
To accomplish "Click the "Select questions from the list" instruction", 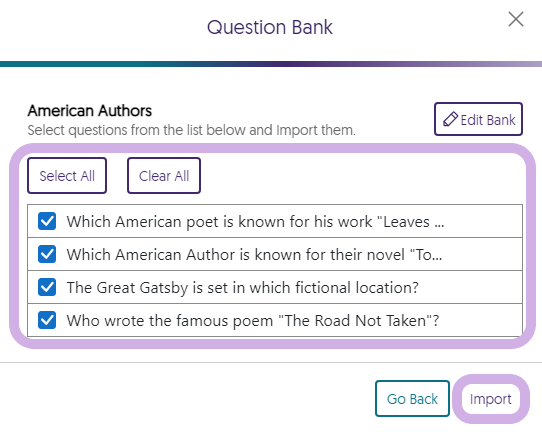I will point(191,130).
